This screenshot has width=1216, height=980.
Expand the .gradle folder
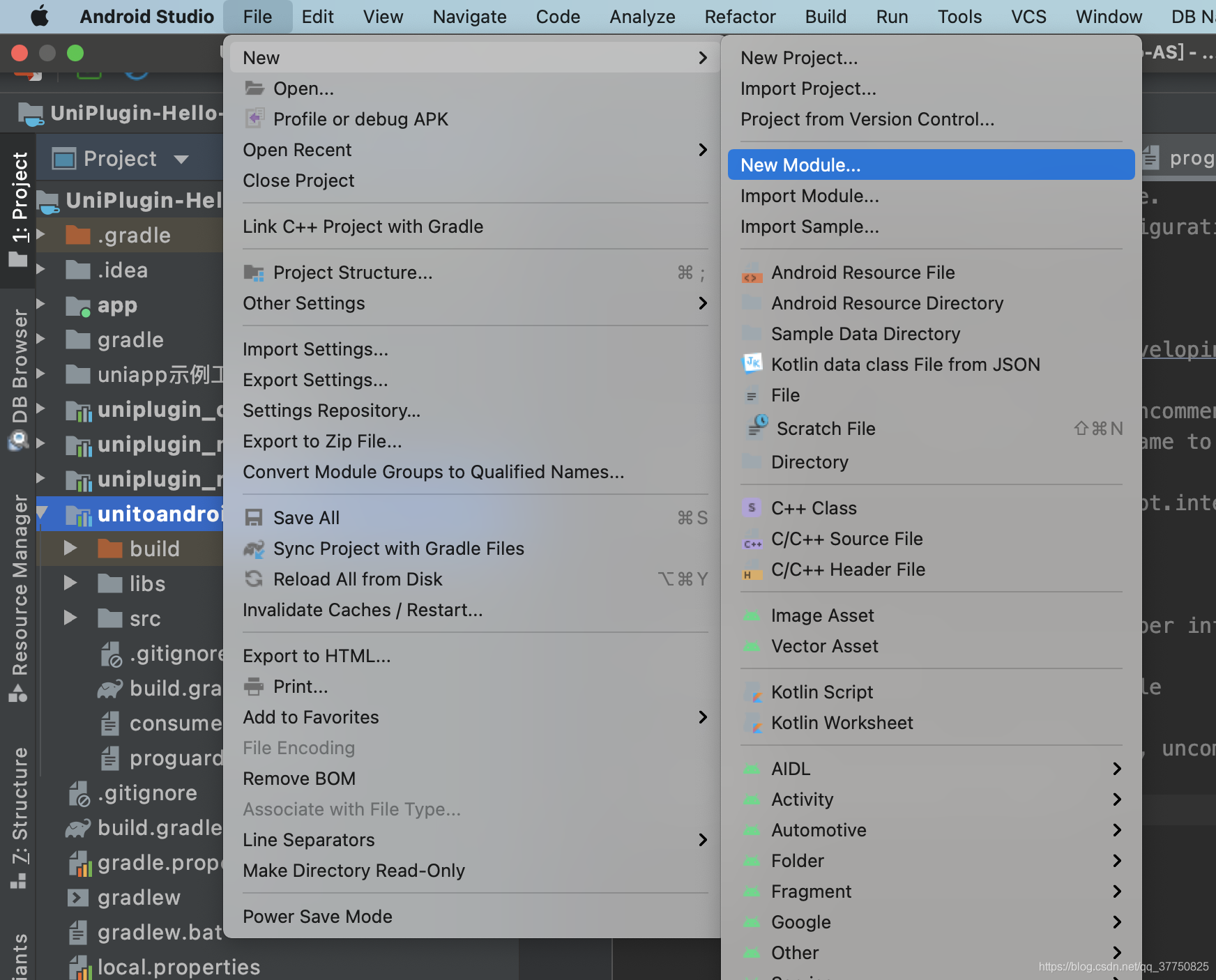click(x=40, y=234)
